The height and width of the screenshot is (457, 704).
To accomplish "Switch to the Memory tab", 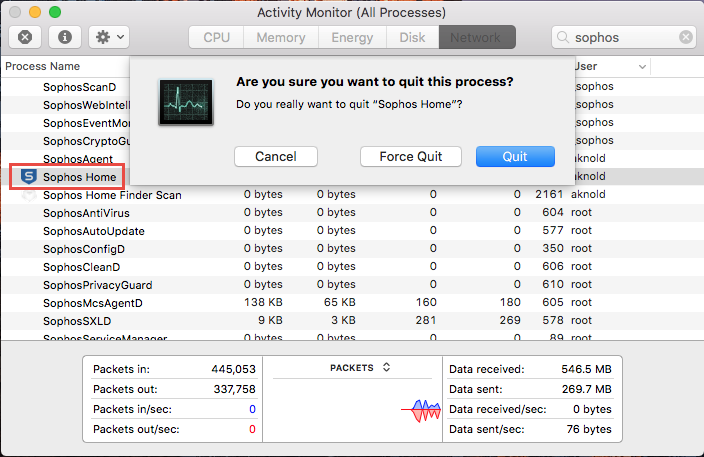I will (281, 37).
